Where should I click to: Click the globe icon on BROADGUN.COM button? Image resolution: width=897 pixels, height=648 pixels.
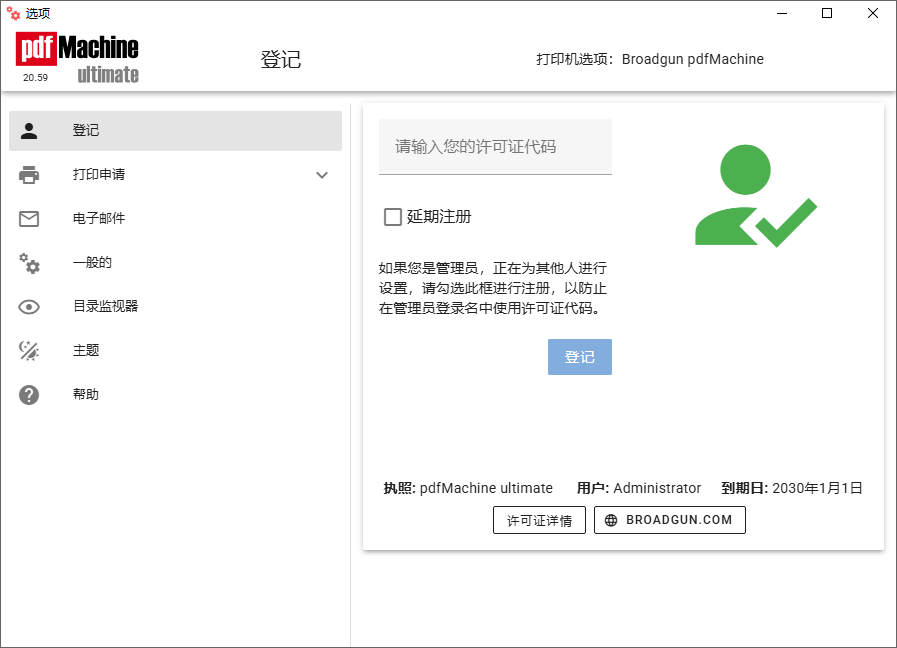pyautogui.click(x=611, y=520)
